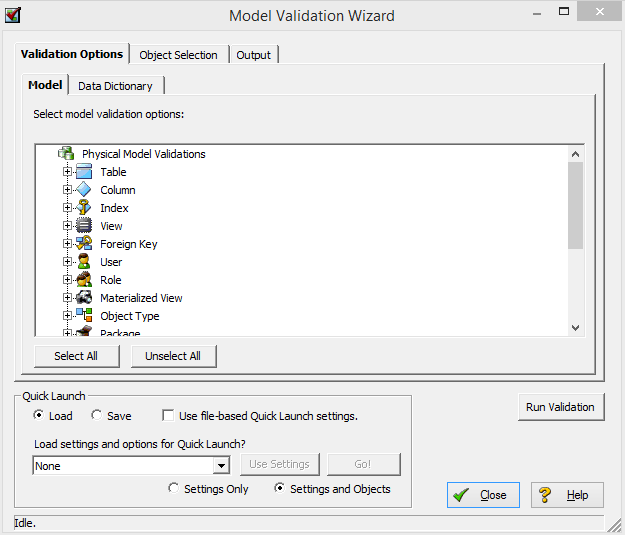Click the User person icon

point(84,262)
